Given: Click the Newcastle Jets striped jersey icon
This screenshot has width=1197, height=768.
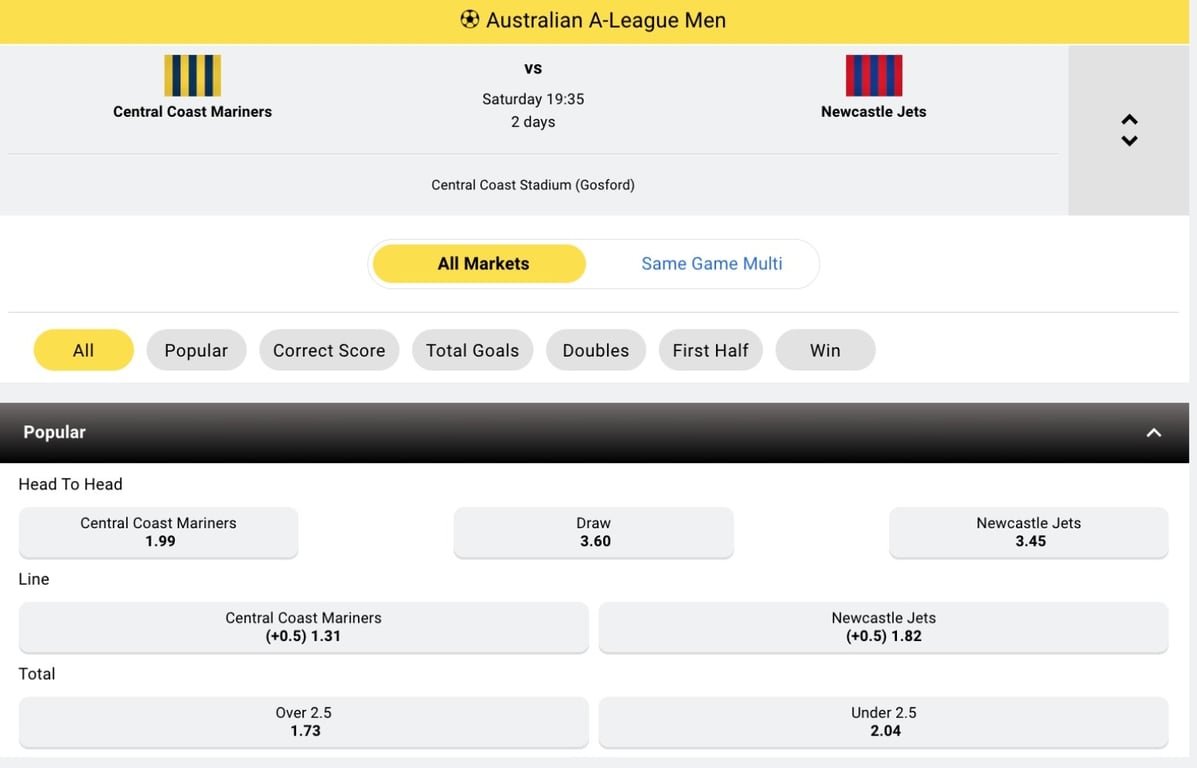Looking at the screenshot, I should (873, 76).
